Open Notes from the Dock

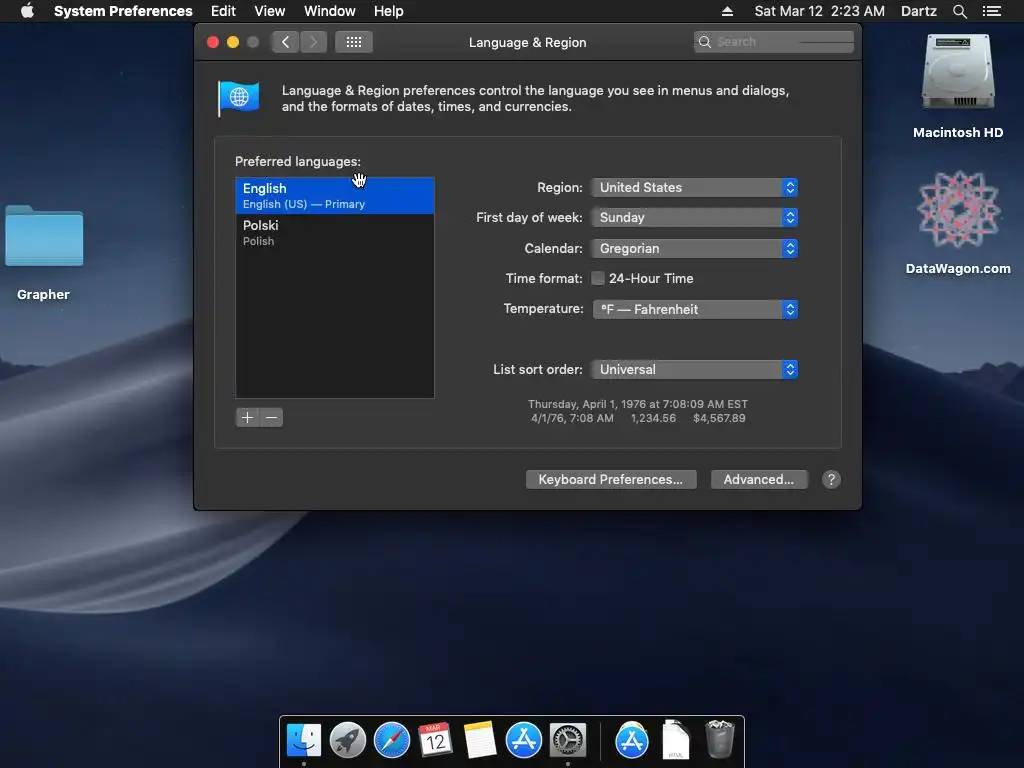pyautogui.click(x=480, y=740)
